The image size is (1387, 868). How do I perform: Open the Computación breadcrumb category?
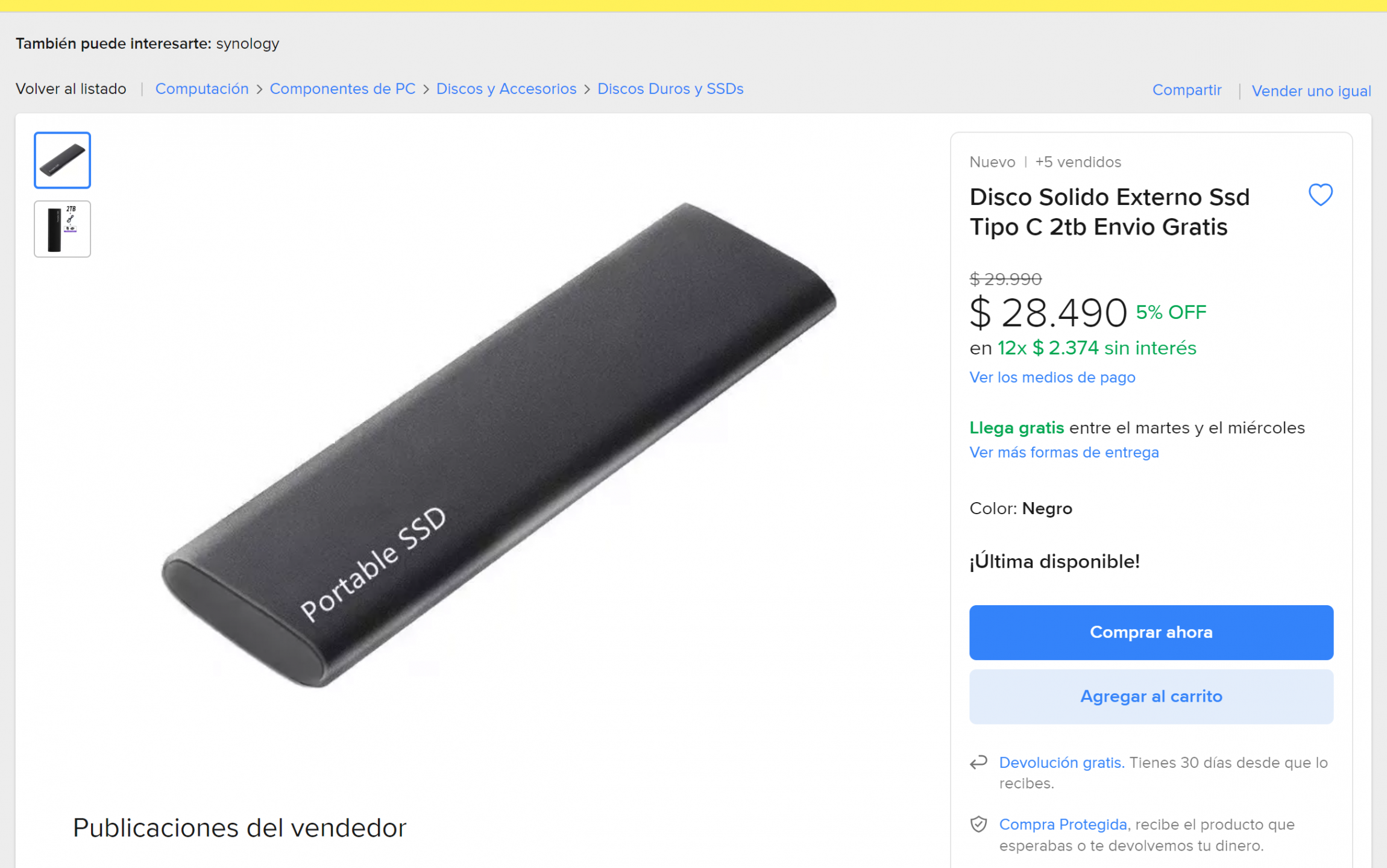[x=202, y=89]
